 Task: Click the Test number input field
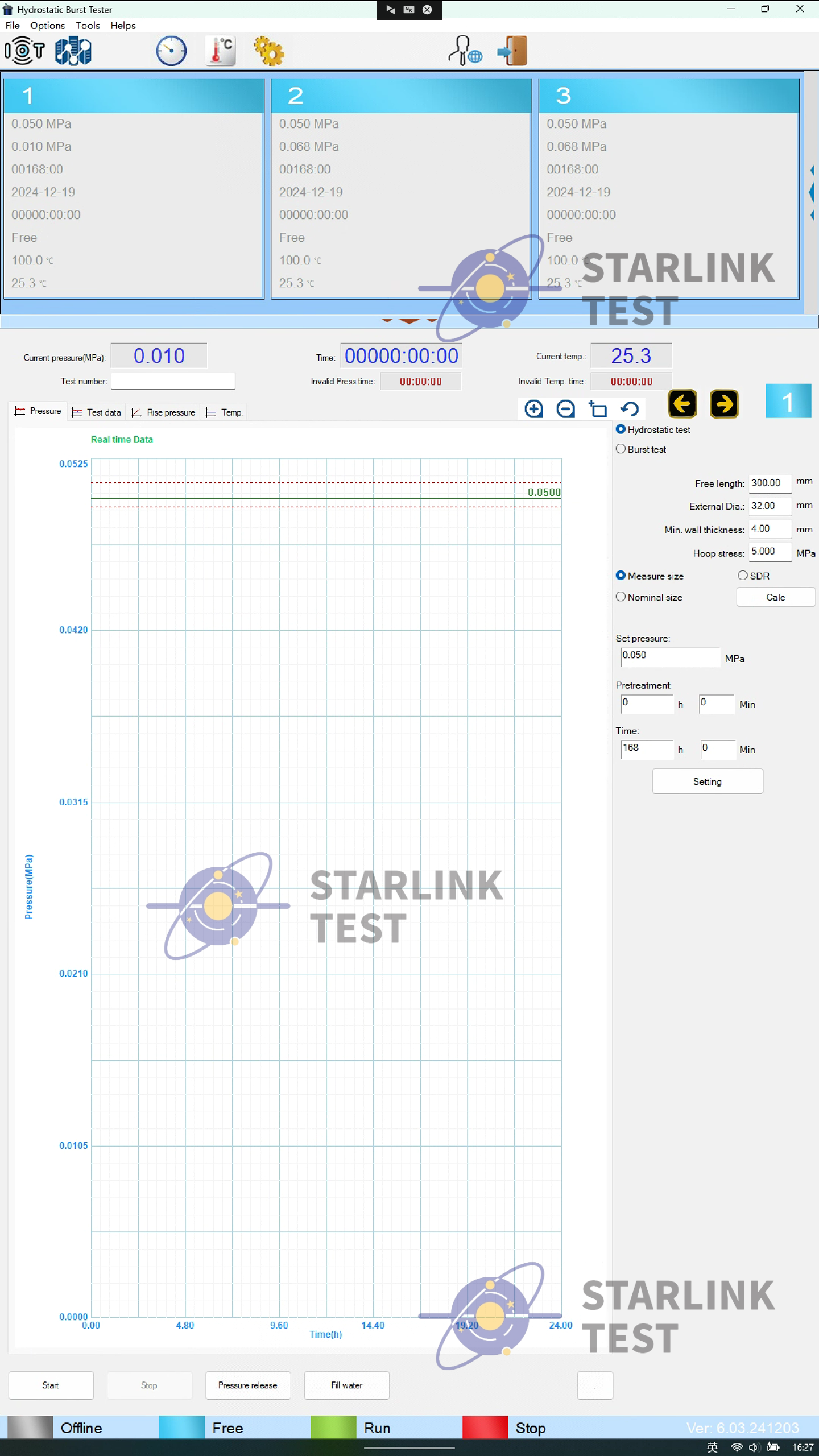coord(173,381)
